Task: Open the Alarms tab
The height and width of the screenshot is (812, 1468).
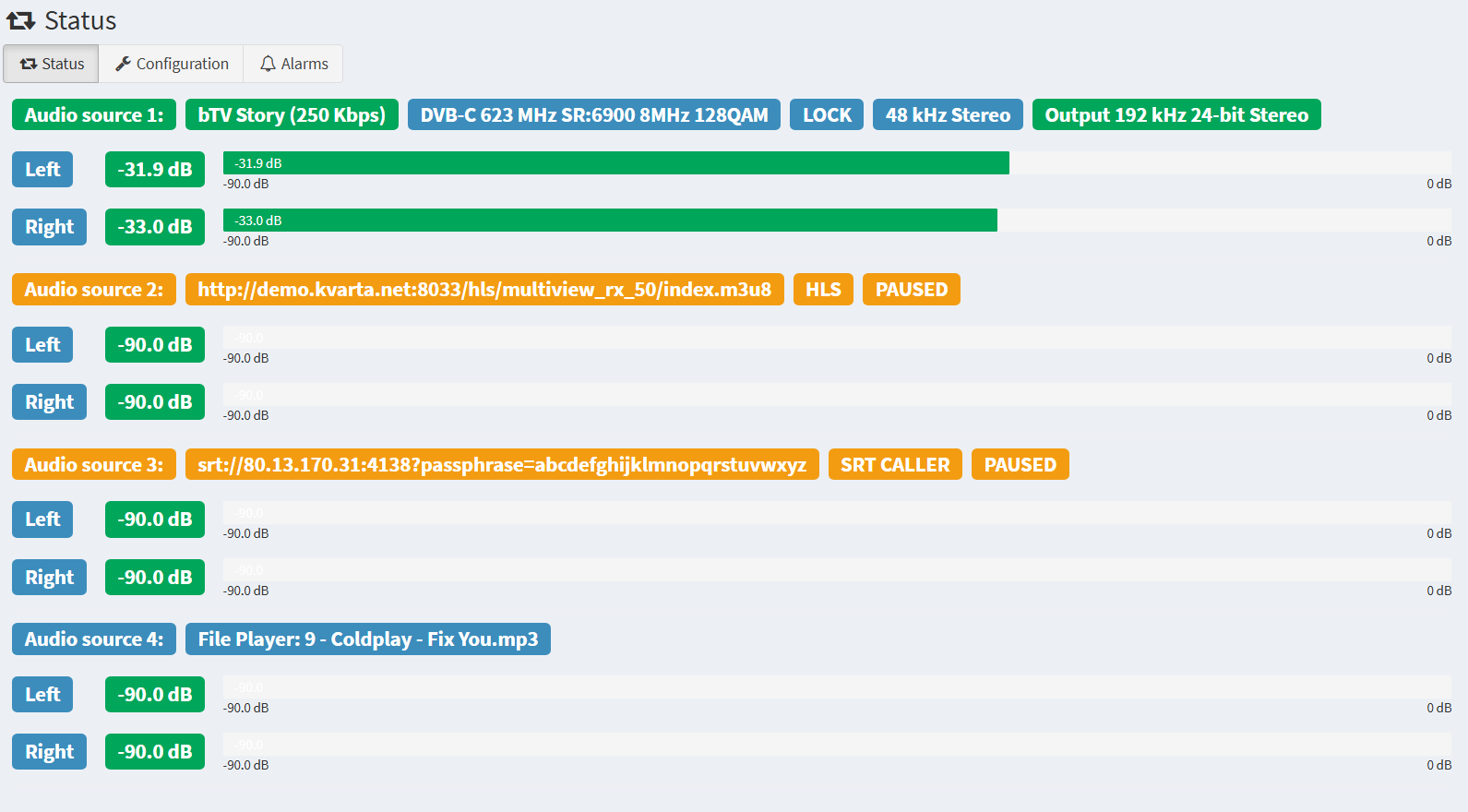Action: tap(293, 64)
